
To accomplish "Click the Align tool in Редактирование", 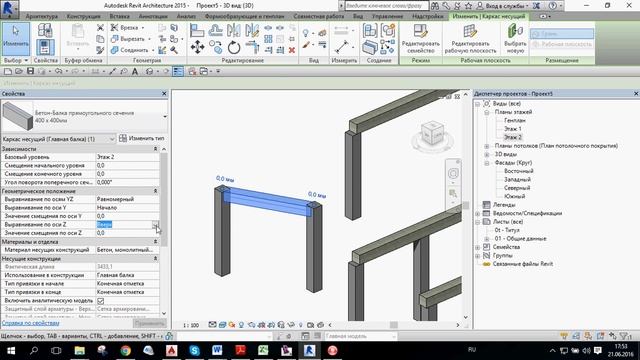I will point(197,30).
